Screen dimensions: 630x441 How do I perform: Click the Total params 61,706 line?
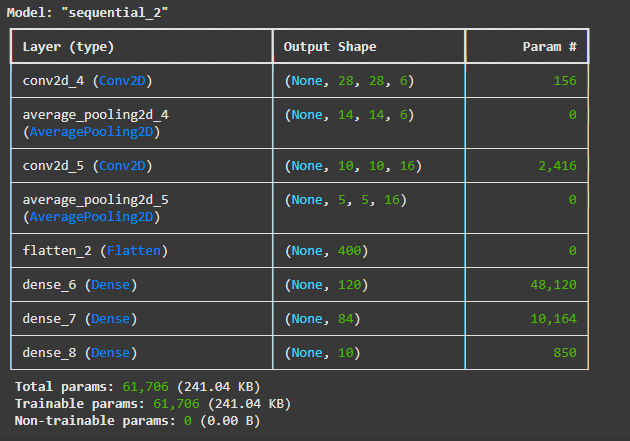(138, 387)
